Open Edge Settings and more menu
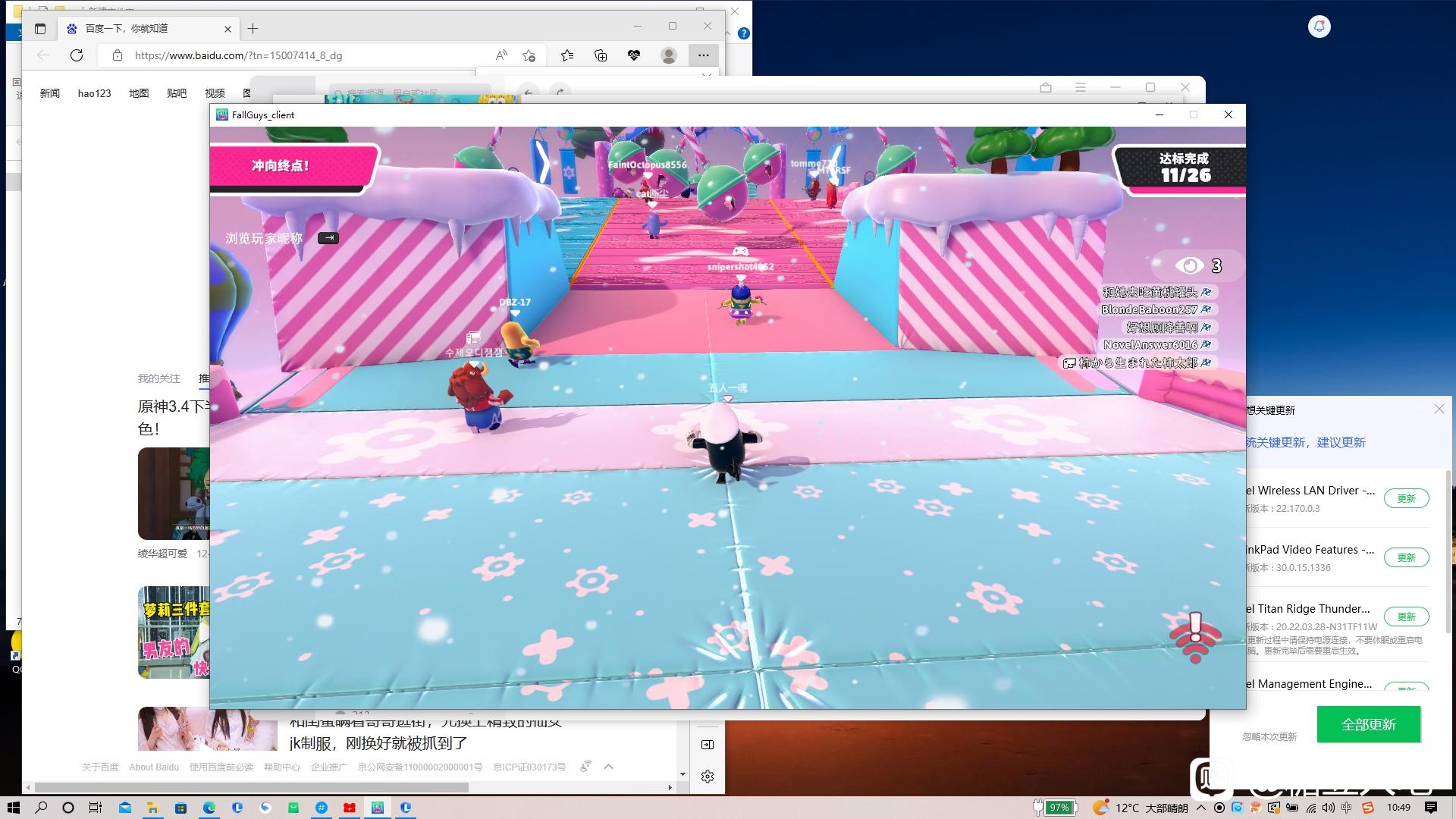Image resolution: width=1456 pixels, height=819 pixels. 704,55
